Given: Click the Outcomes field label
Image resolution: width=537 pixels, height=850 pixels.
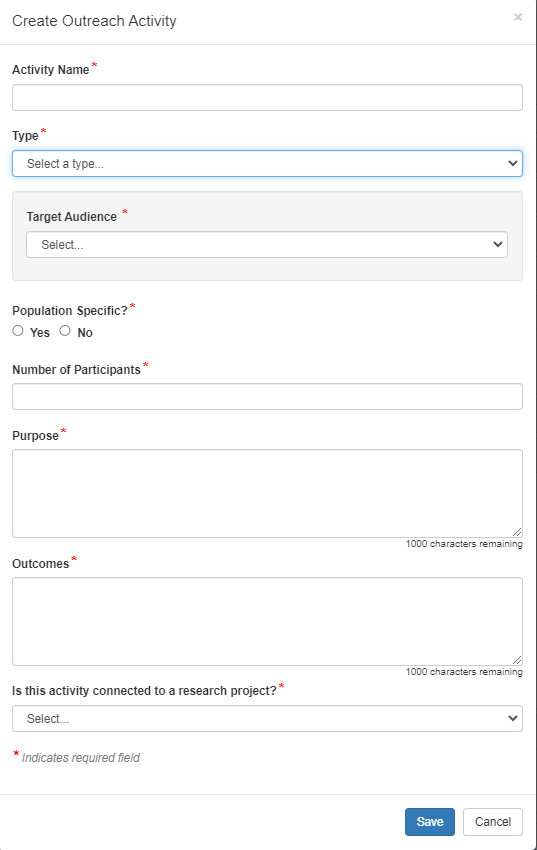Looking at the screenshot, I should (41, 564).
